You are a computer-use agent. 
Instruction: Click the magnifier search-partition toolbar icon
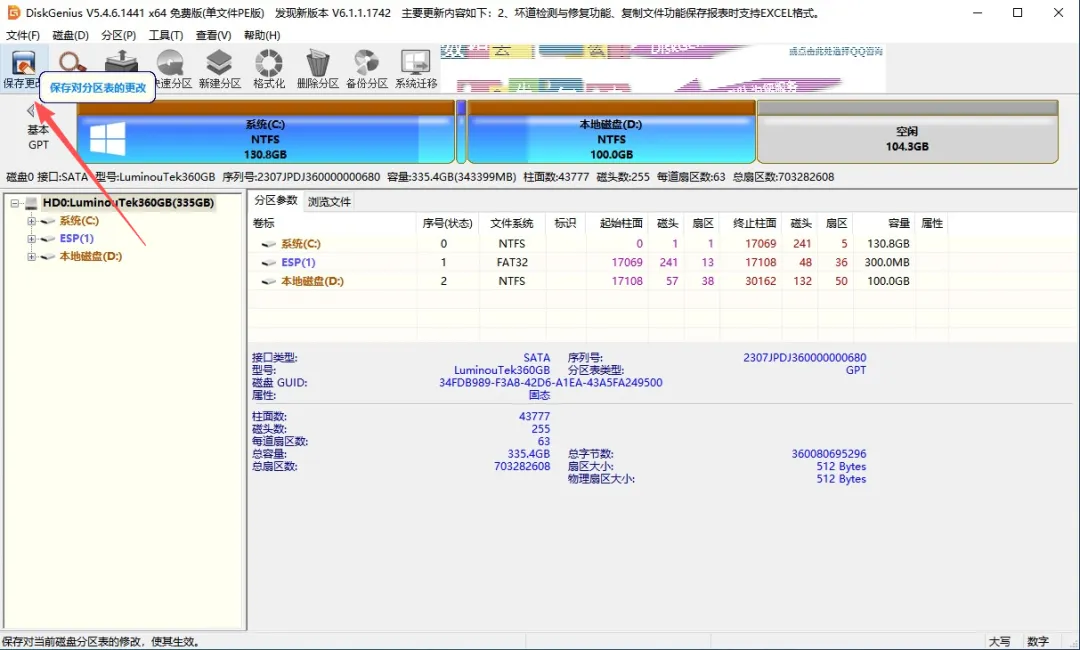point(72,62)
